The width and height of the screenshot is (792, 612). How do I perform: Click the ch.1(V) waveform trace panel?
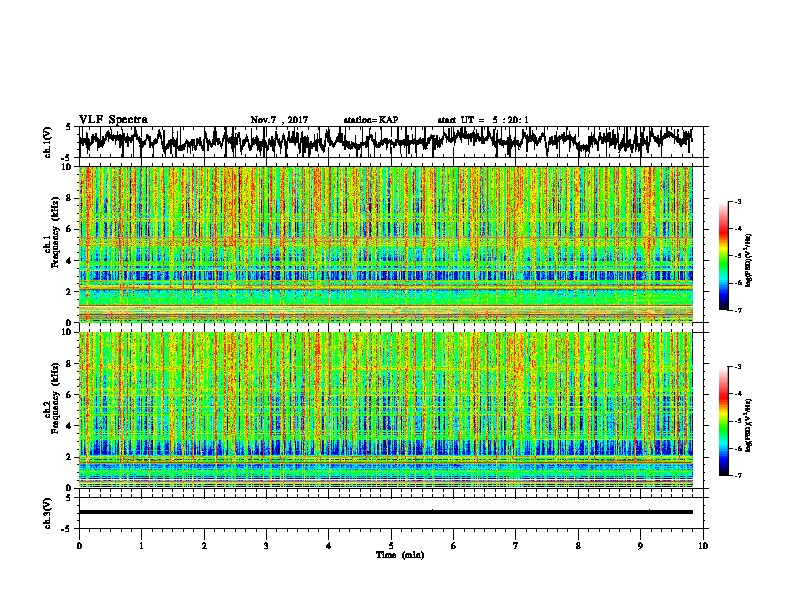click(393, 142)
